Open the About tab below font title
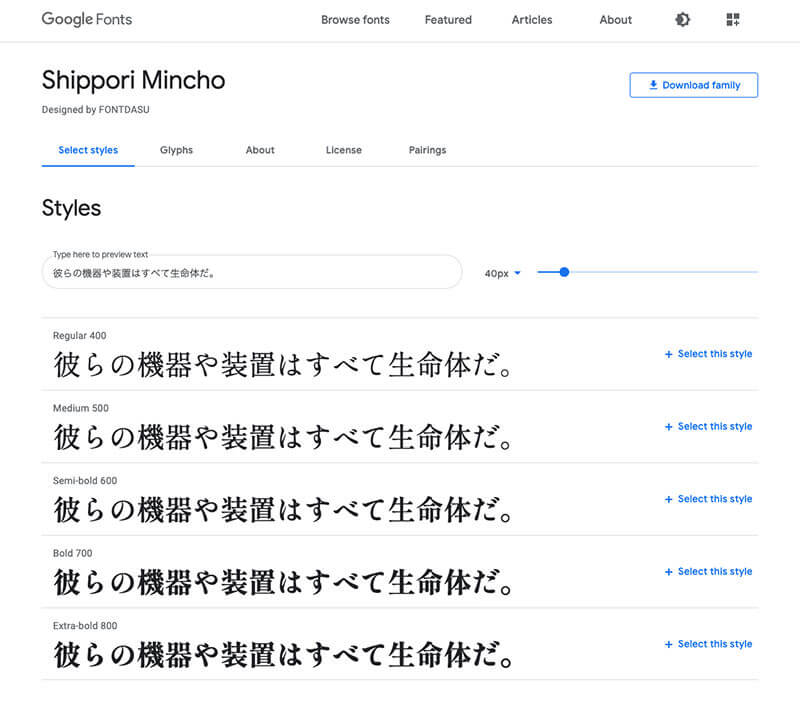Image resolution: width=800 pixels, height=701 pixels. (x=260, y=150)
